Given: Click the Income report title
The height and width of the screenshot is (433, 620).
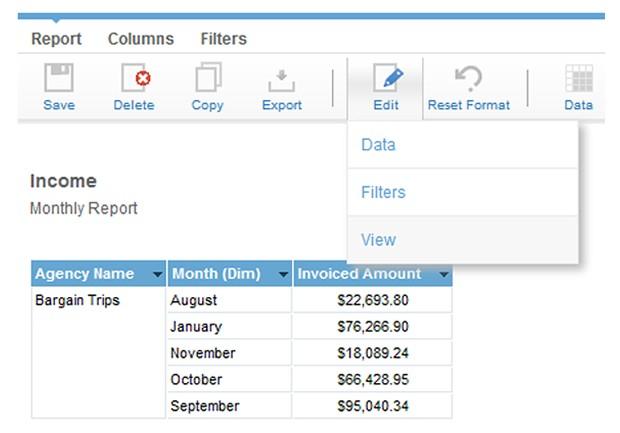Looking at the screenshot, I should pos(63,181).
